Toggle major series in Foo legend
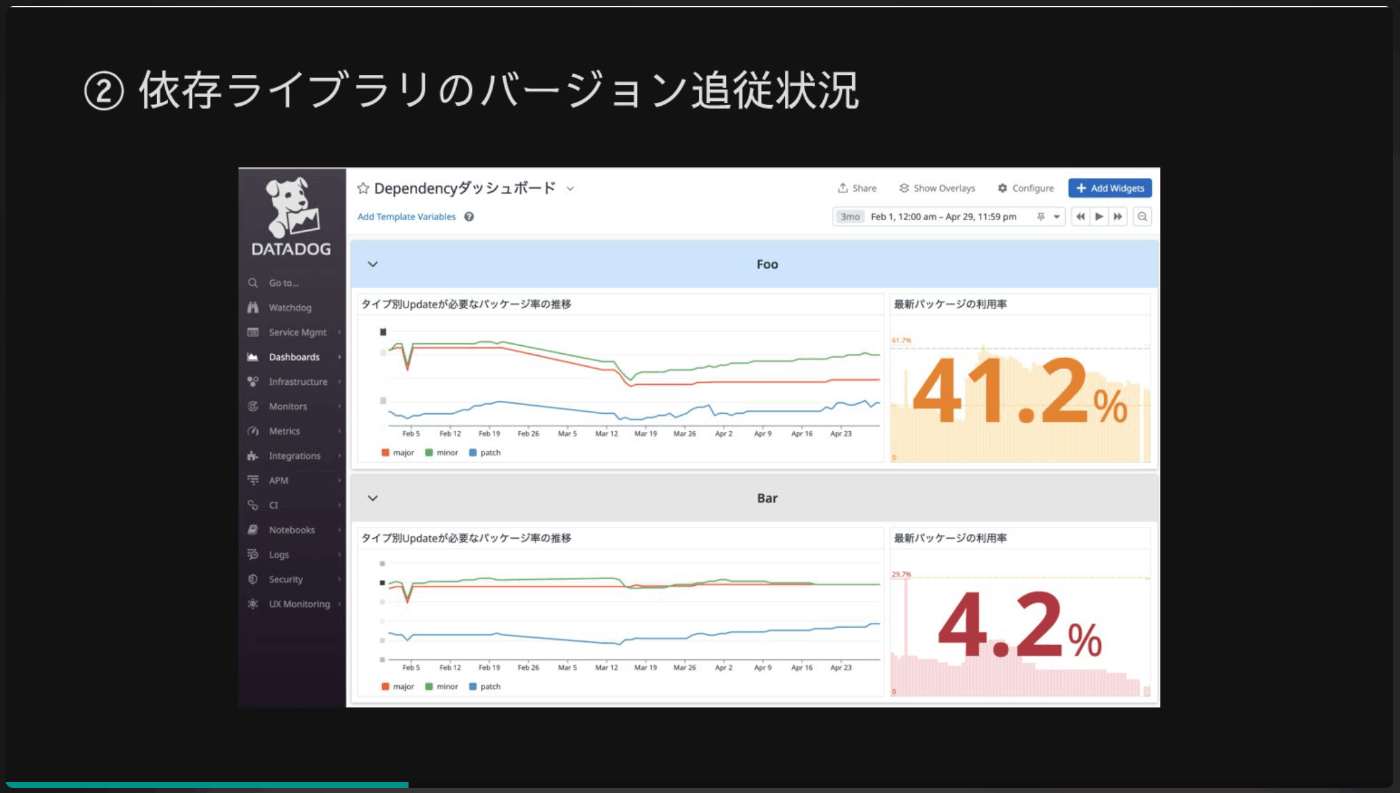Image resolution: width=1400 pixels, height=793 pixels. pos(398,453)
